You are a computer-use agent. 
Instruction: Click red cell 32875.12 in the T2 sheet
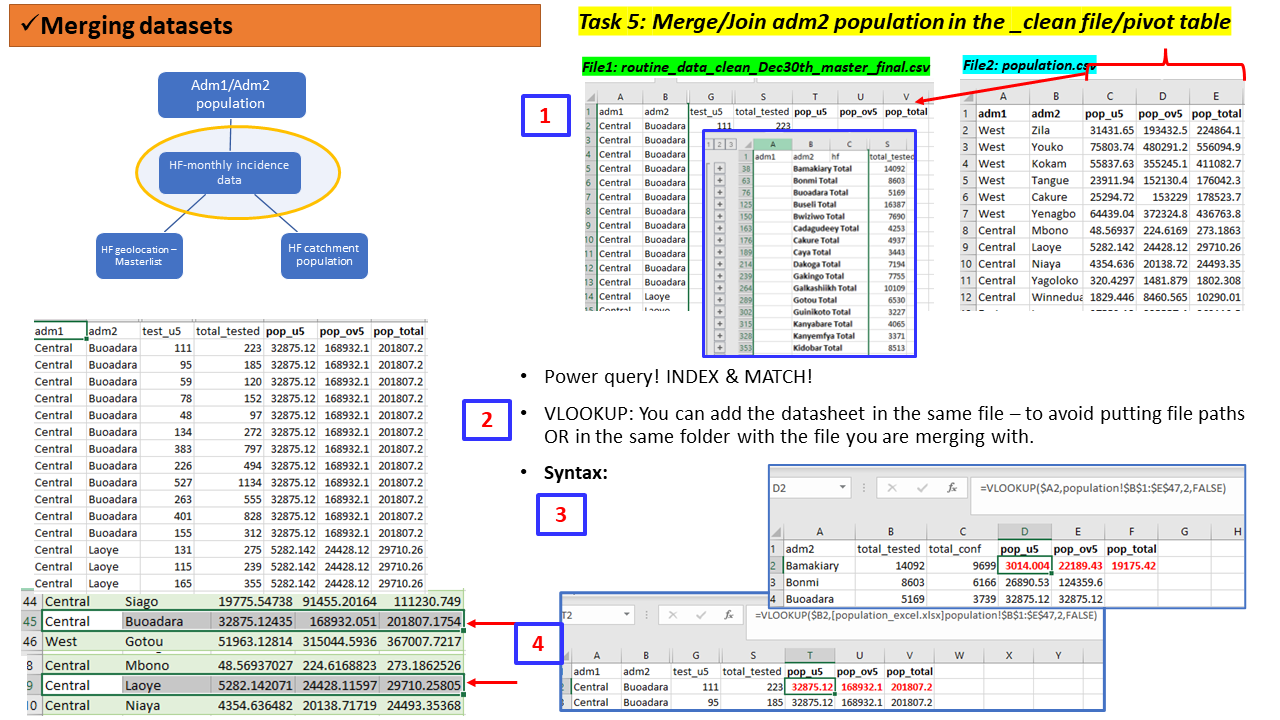click(810, 687)
